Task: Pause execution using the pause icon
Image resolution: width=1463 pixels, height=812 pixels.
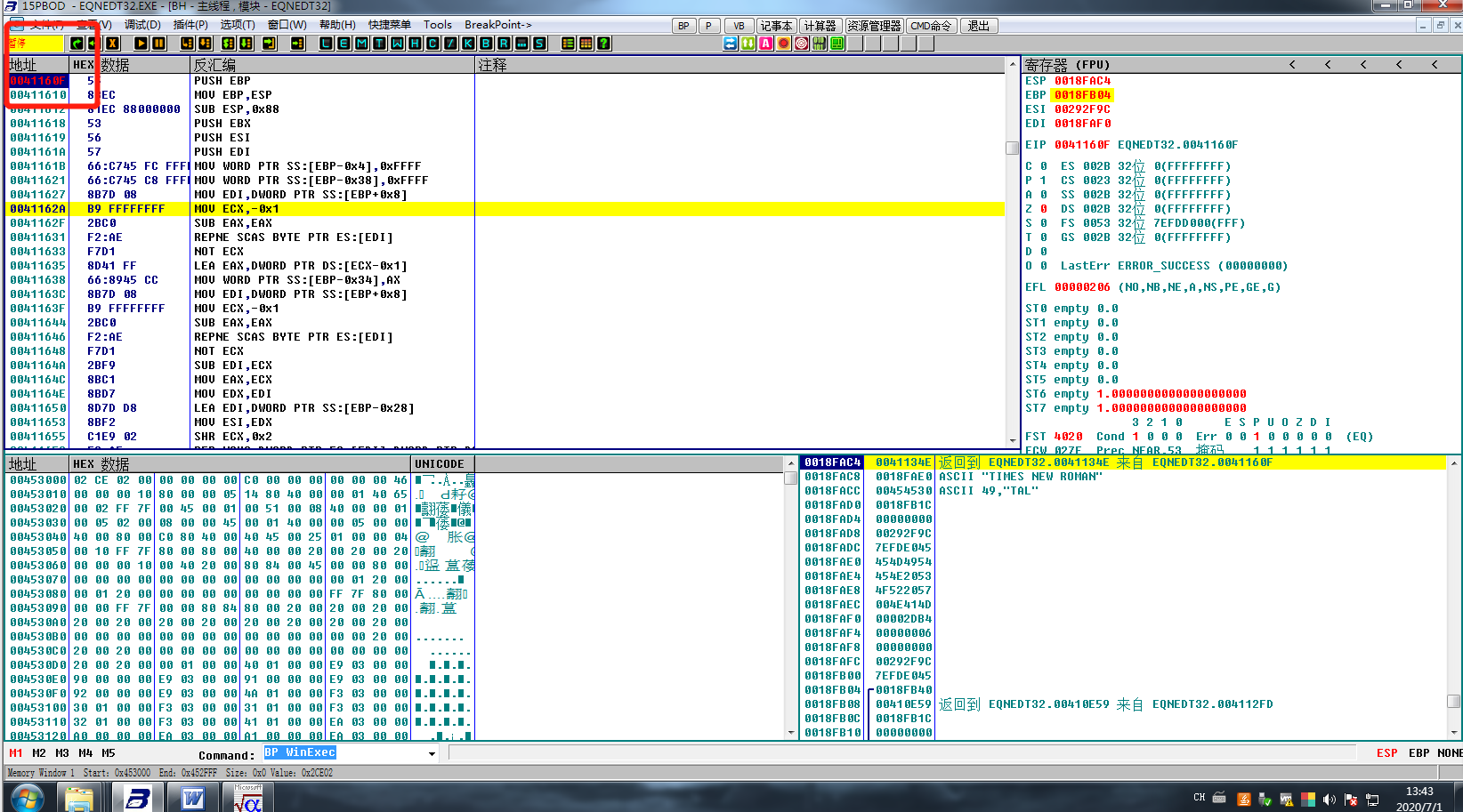Action: tap(159, 43)
